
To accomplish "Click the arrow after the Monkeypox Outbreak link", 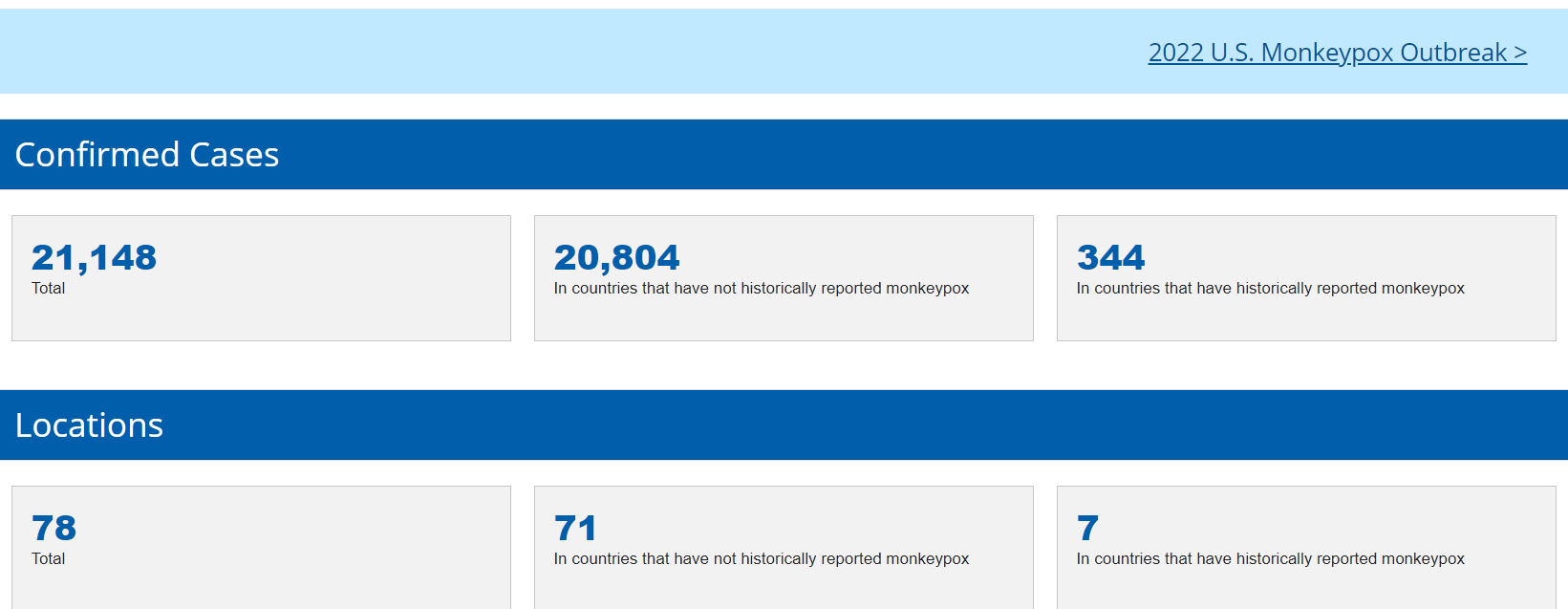I will (1519, 54).
